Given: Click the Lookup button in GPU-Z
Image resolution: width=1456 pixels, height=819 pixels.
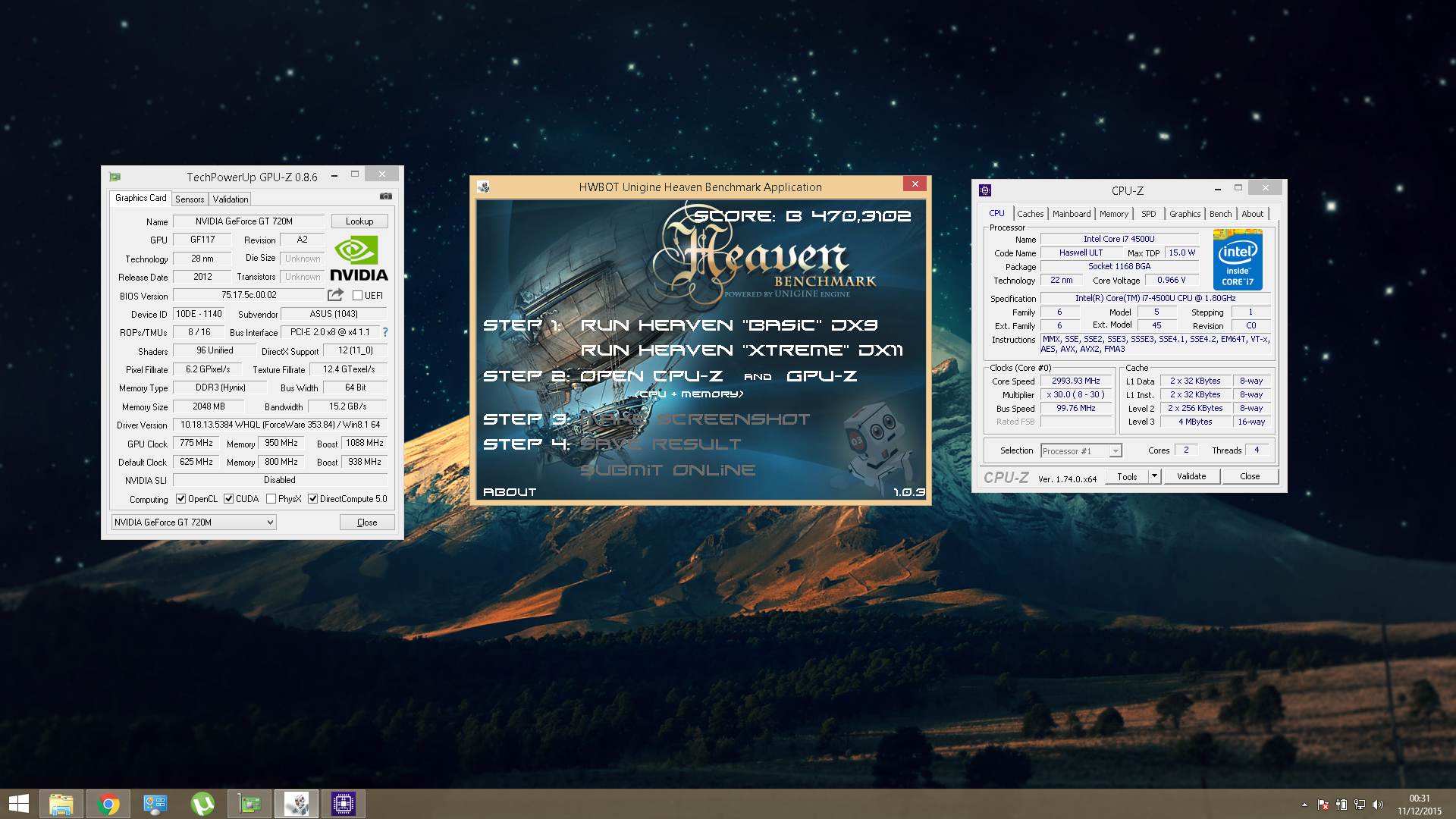Looking at the screenshot, I should pos(359,221).
